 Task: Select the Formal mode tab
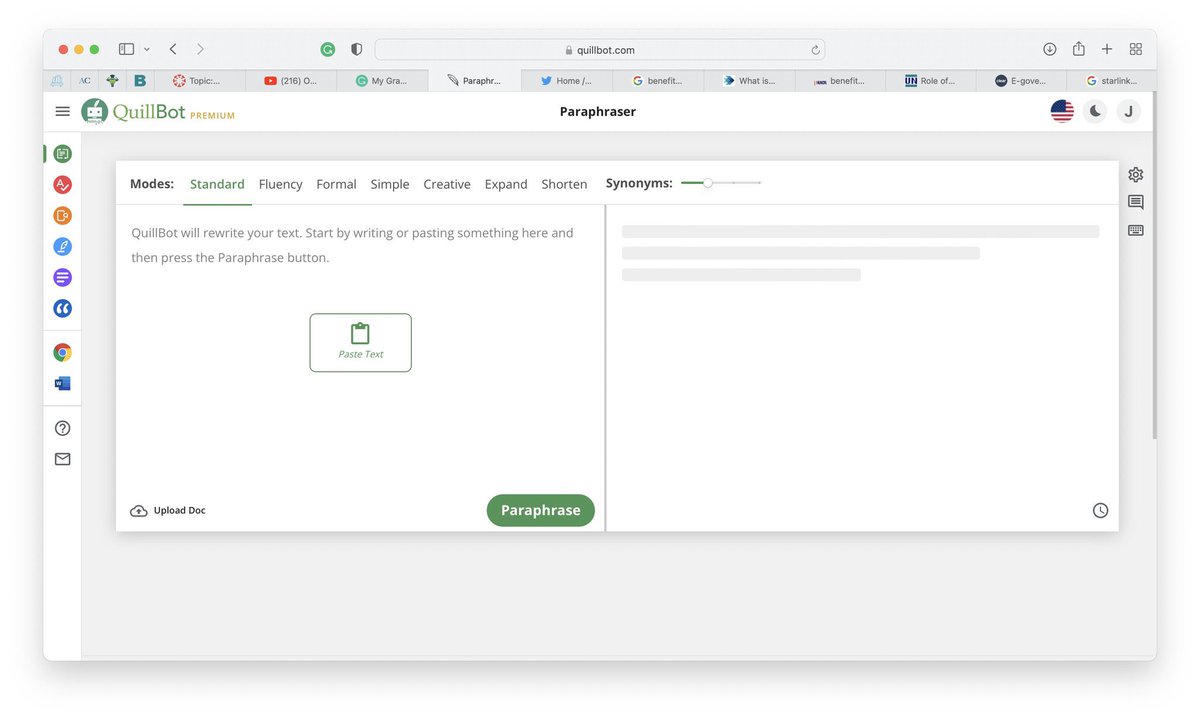(x=336, y=184)
